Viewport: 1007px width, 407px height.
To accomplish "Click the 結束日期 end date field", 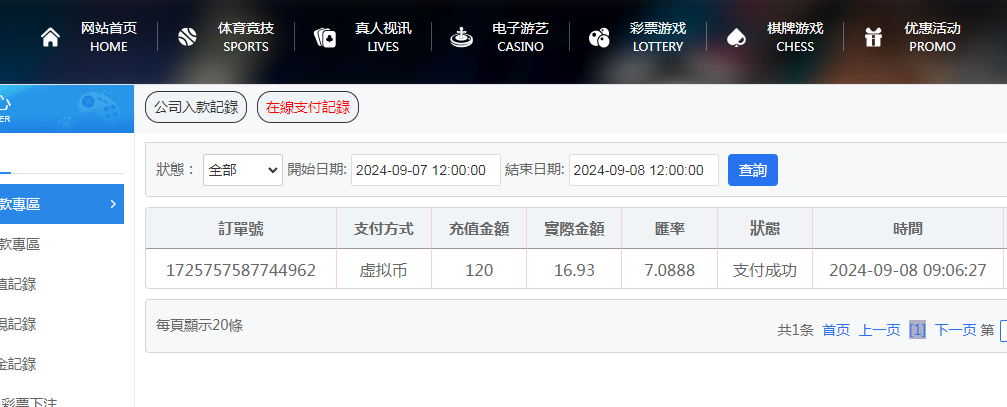I will point(643,170).
